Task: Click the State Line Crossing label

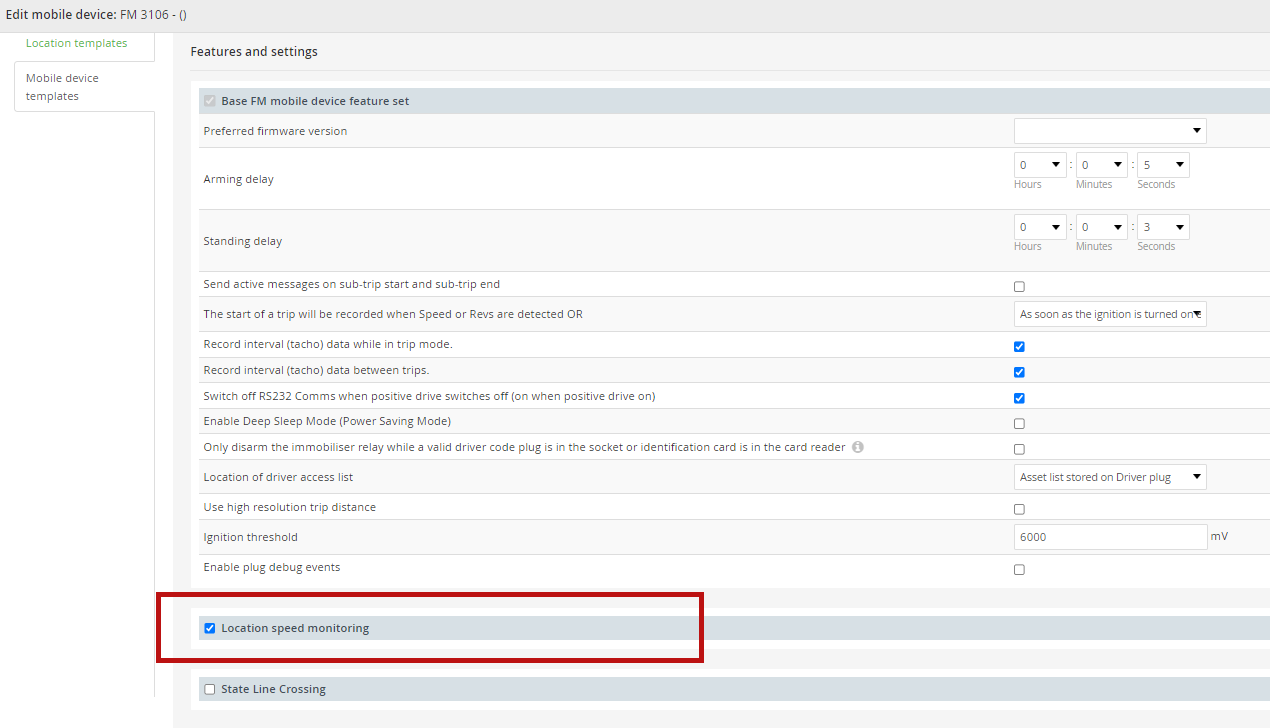Action: [273, 689]
